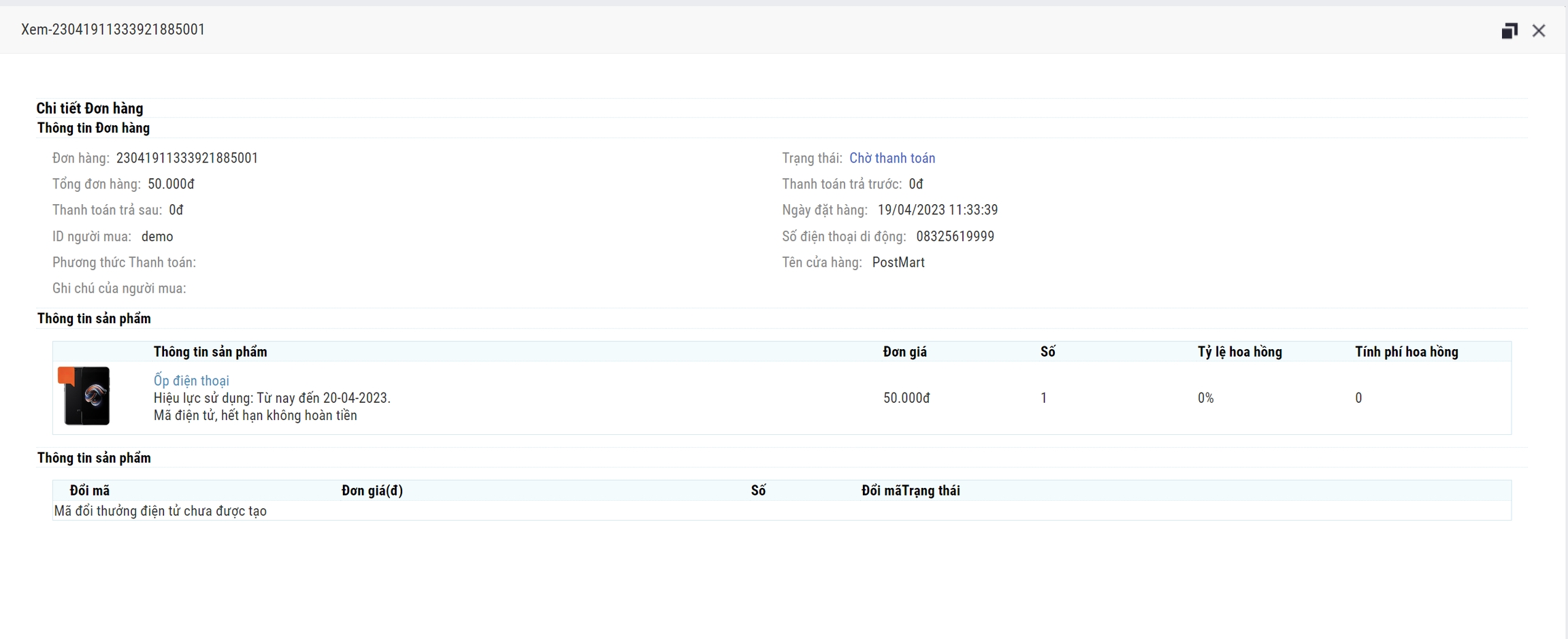The height and width of the screenshot is (639, 1568).
Task: Click the Tính phí hoa hồng column header
Action: coord(1406,352)
